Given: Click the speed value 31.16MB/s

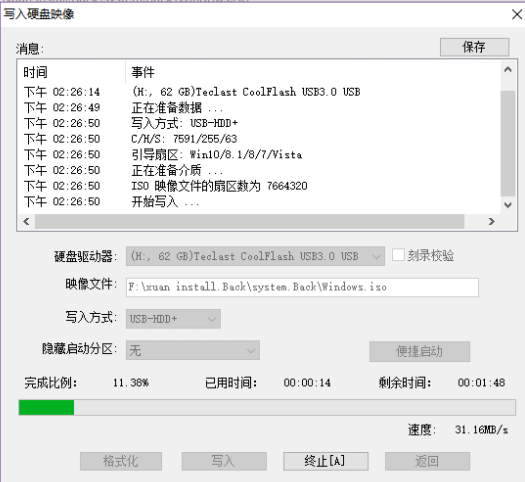Looking at the screenshot, I should click(x=481, y=429).
